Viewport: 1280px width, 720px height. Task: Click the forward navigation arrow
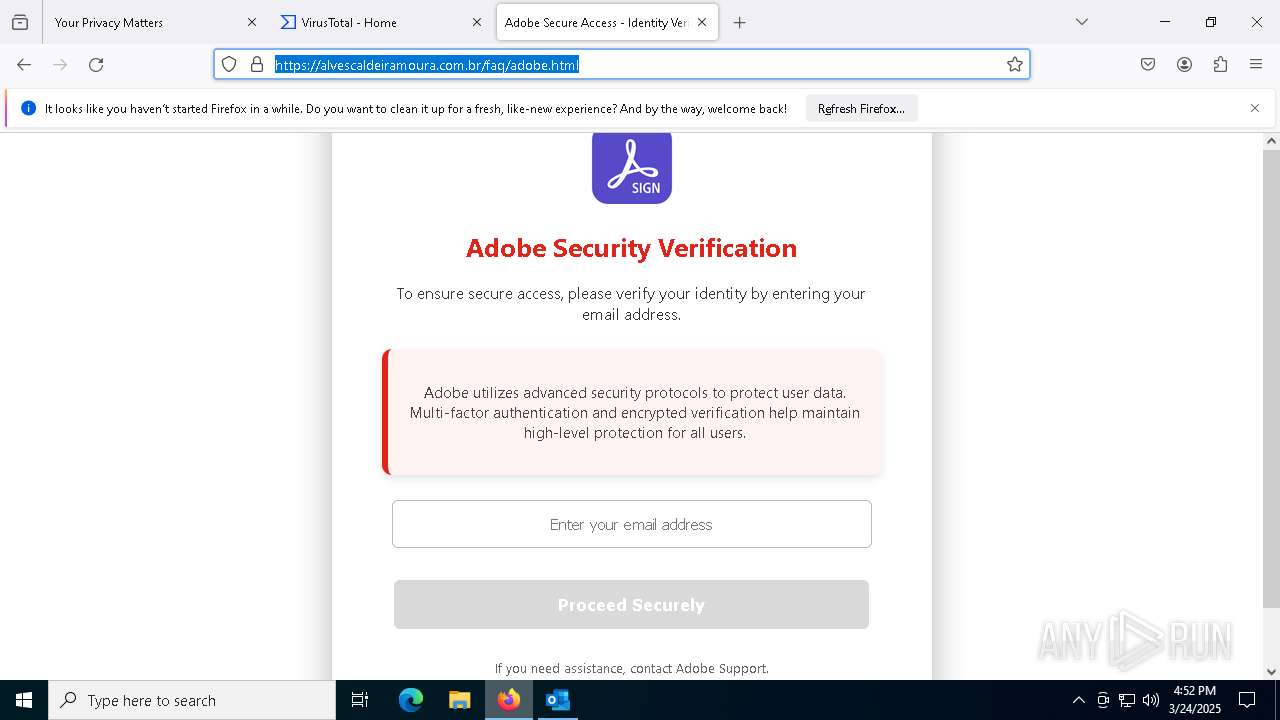click(60, 65)
